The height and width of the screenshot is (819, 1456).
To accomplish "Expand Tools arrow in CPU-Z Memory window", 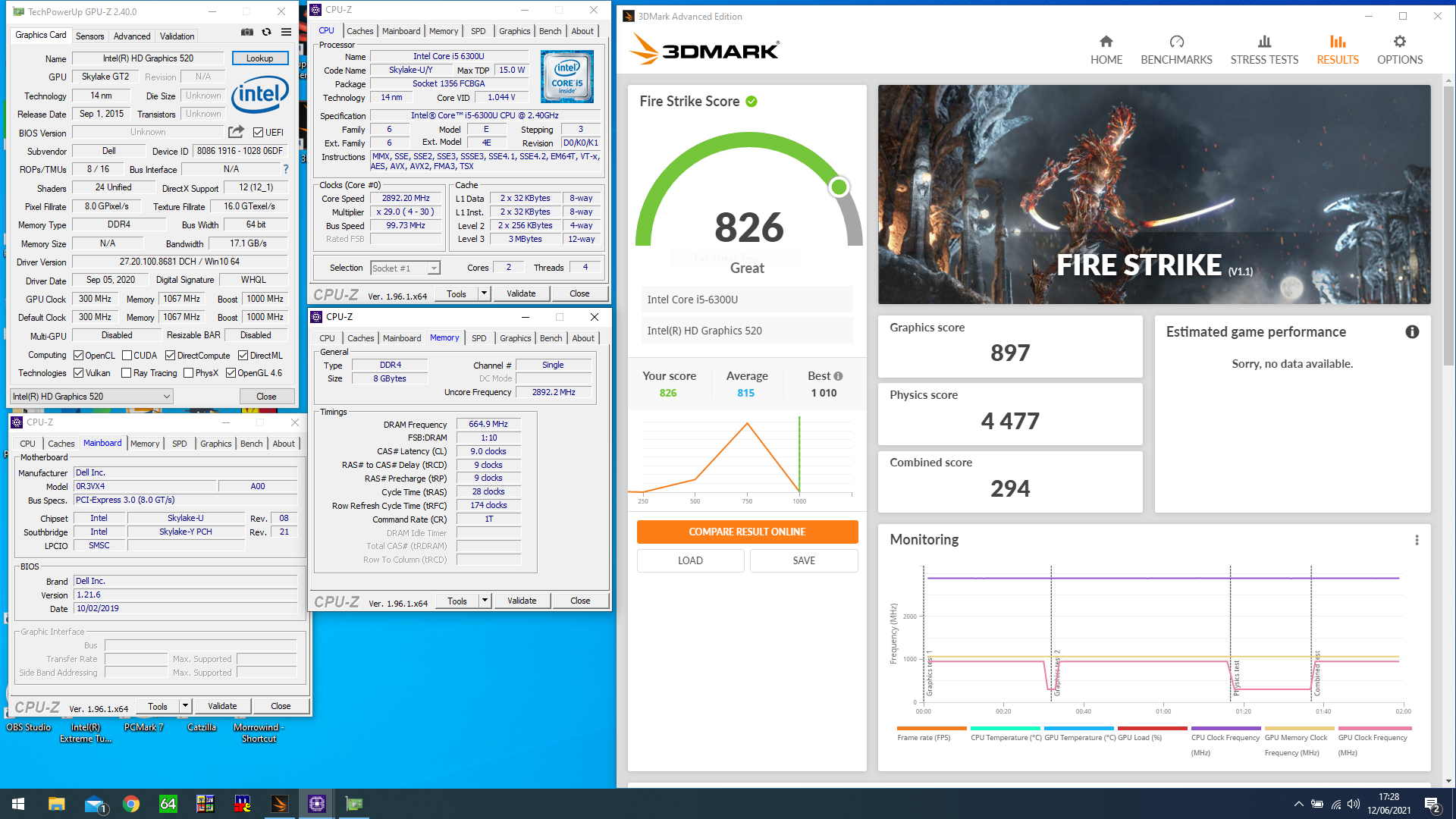I will tap(485, 601).
